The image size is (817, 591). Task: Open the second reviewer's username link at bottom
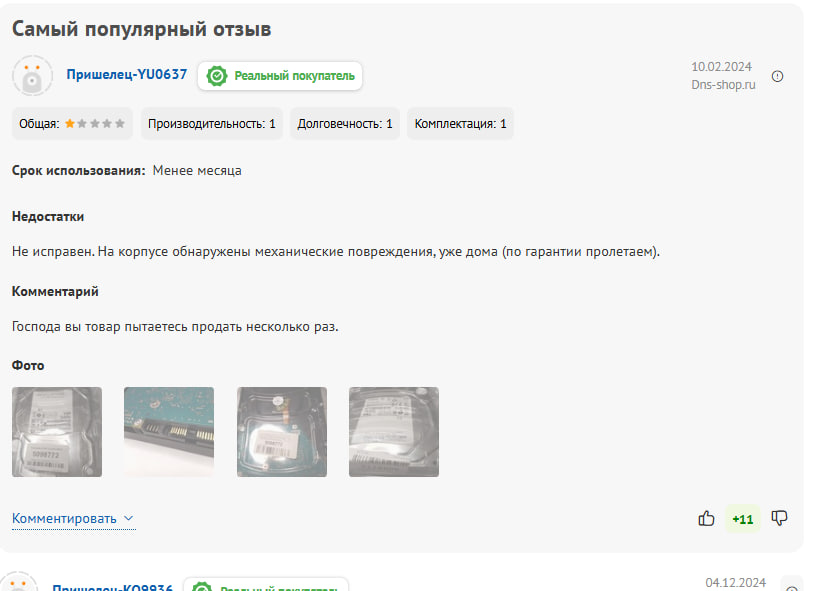point(113,586)
